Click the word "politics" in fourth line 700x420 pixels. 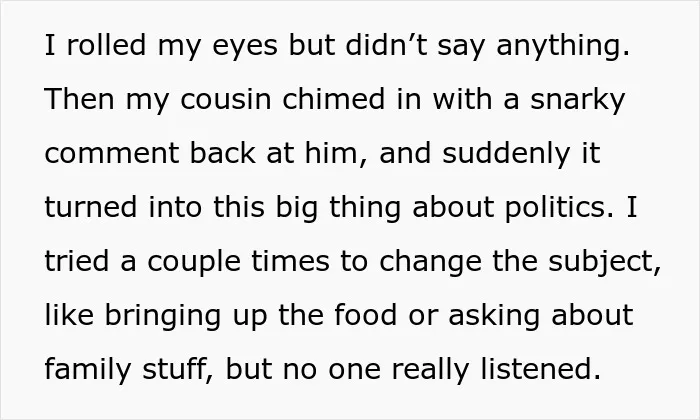click(x=555, y=209)
